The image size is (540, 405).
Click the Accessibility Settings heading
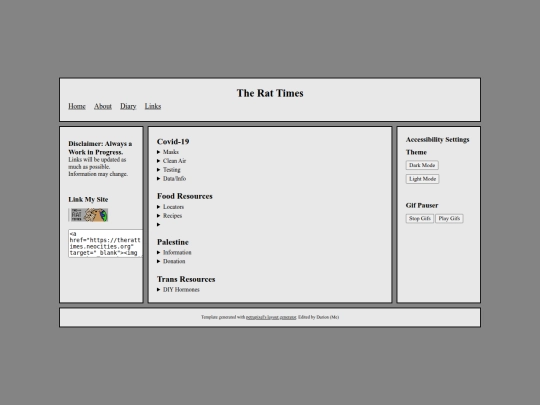(x=437, y=139)
